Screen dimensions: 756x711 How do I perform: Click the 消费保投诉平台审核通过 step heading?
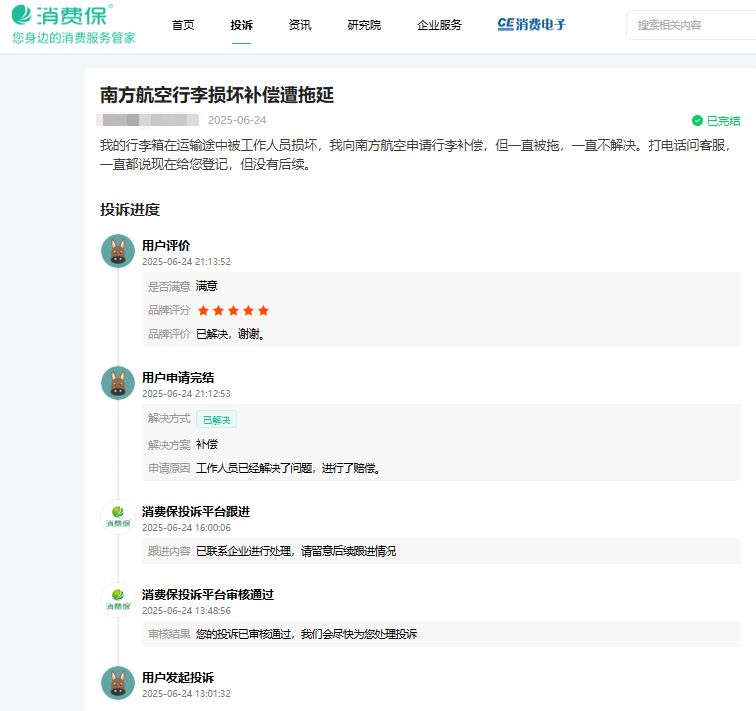[208, 594]
